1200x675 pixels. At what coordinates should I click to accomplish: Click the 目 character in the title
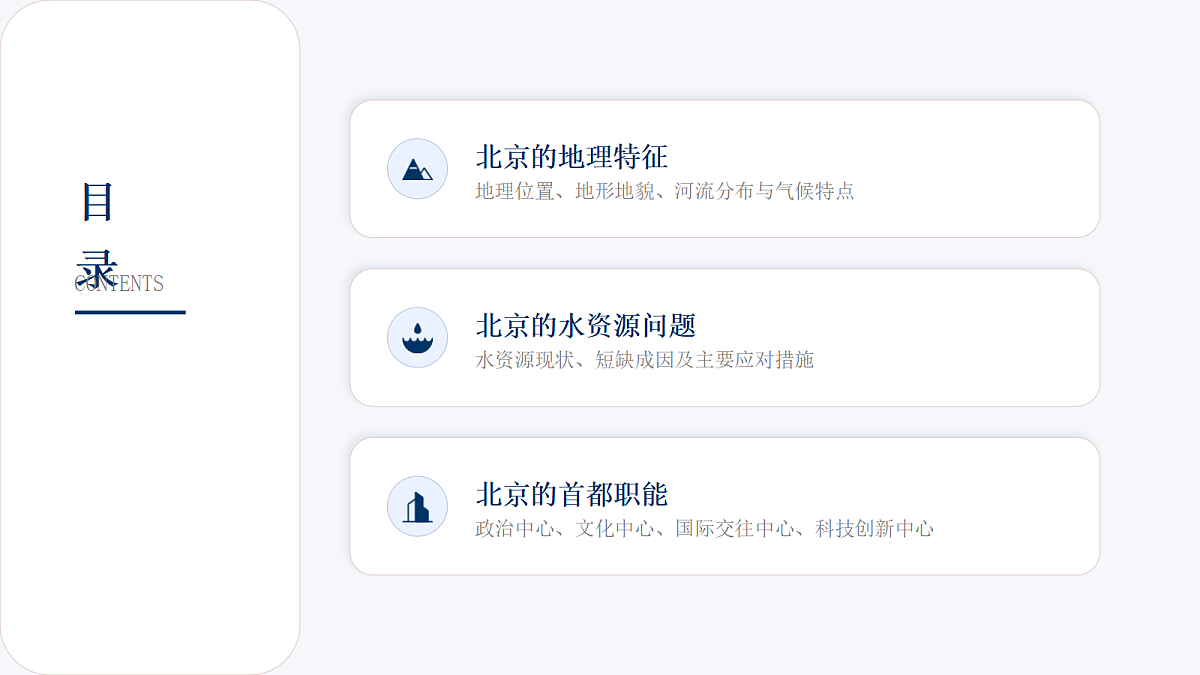pyautogui.click(x=97, y=203)
